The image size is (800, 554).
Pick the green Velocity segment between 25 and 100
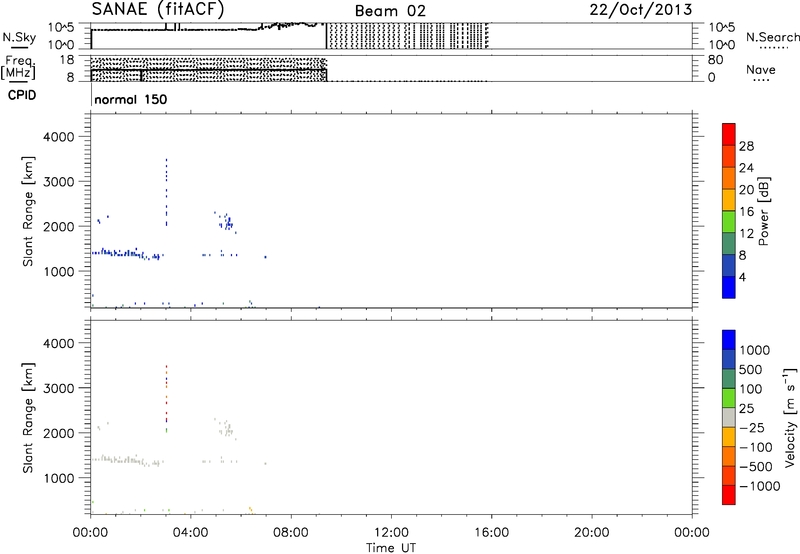point(729,398)
